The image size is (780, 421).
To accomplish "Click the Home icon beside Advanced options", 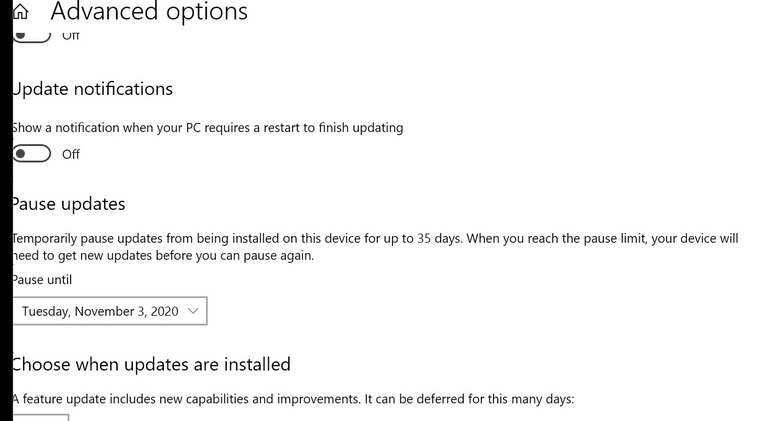I will click(20, 13).
